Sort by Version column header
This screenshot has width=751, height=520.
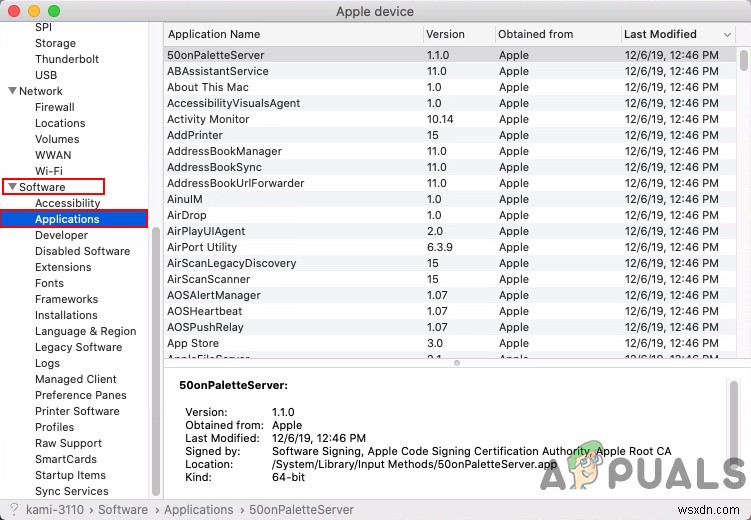coord(459,34)
